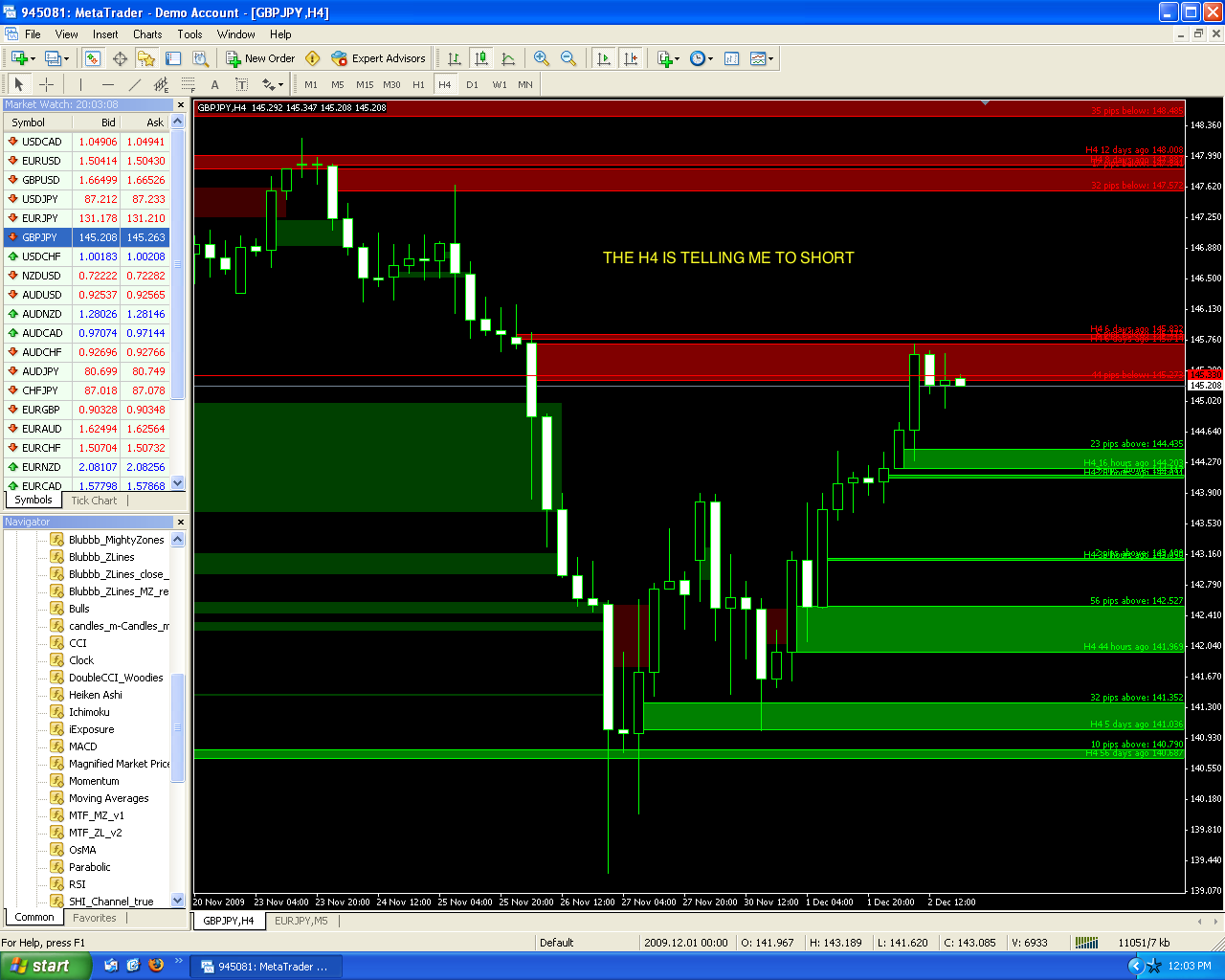Switch to the Tick Chart tab

(94, 500)
